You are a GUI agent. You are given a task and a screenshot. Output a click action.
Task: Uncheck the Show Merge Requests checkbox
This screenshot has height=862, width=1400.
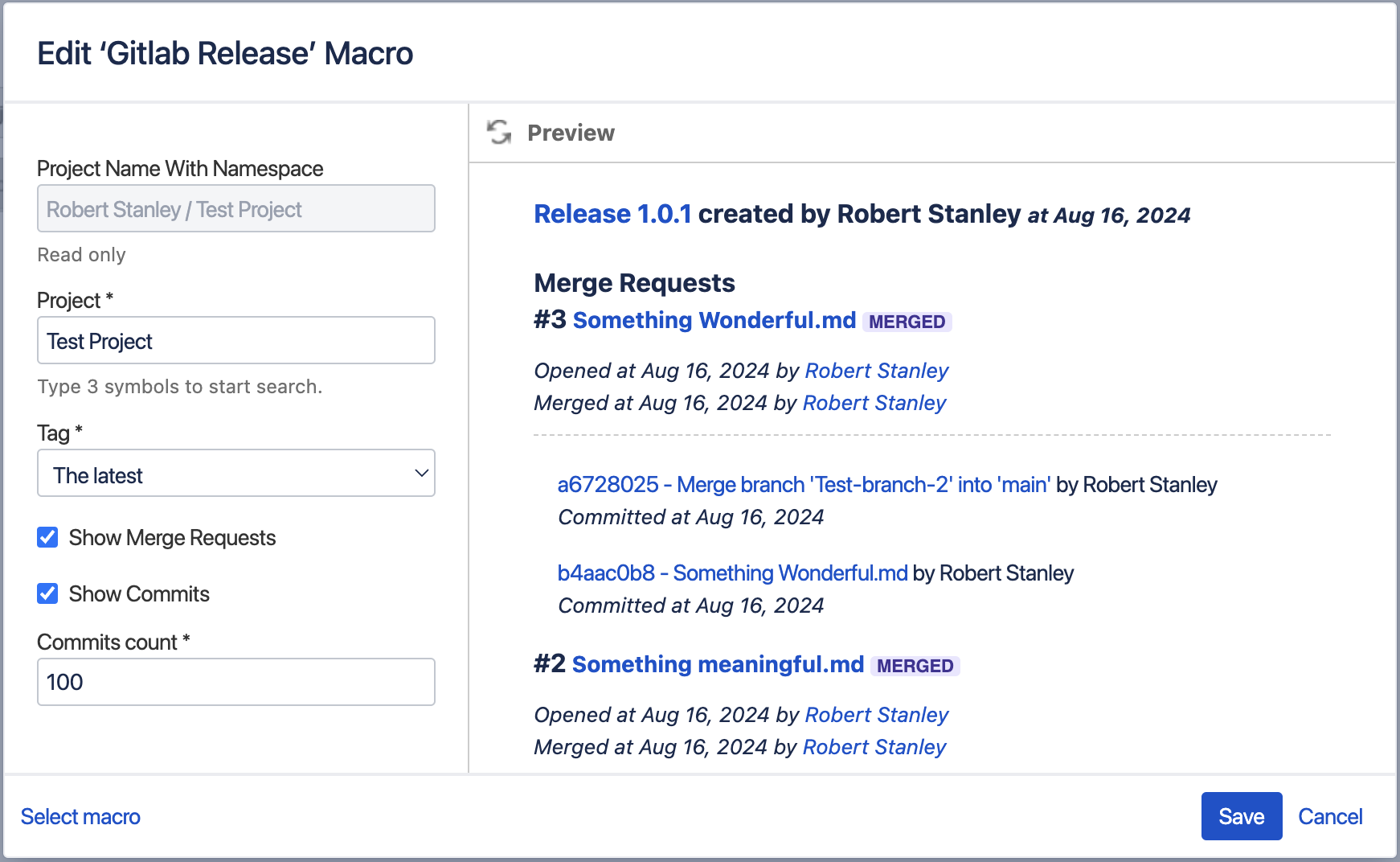(47, 537)
